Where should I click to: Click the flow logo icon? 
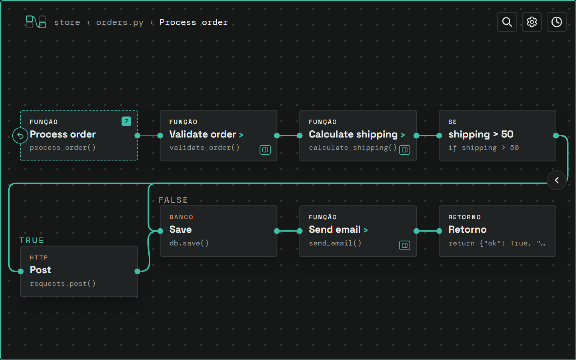coord(36,22)
